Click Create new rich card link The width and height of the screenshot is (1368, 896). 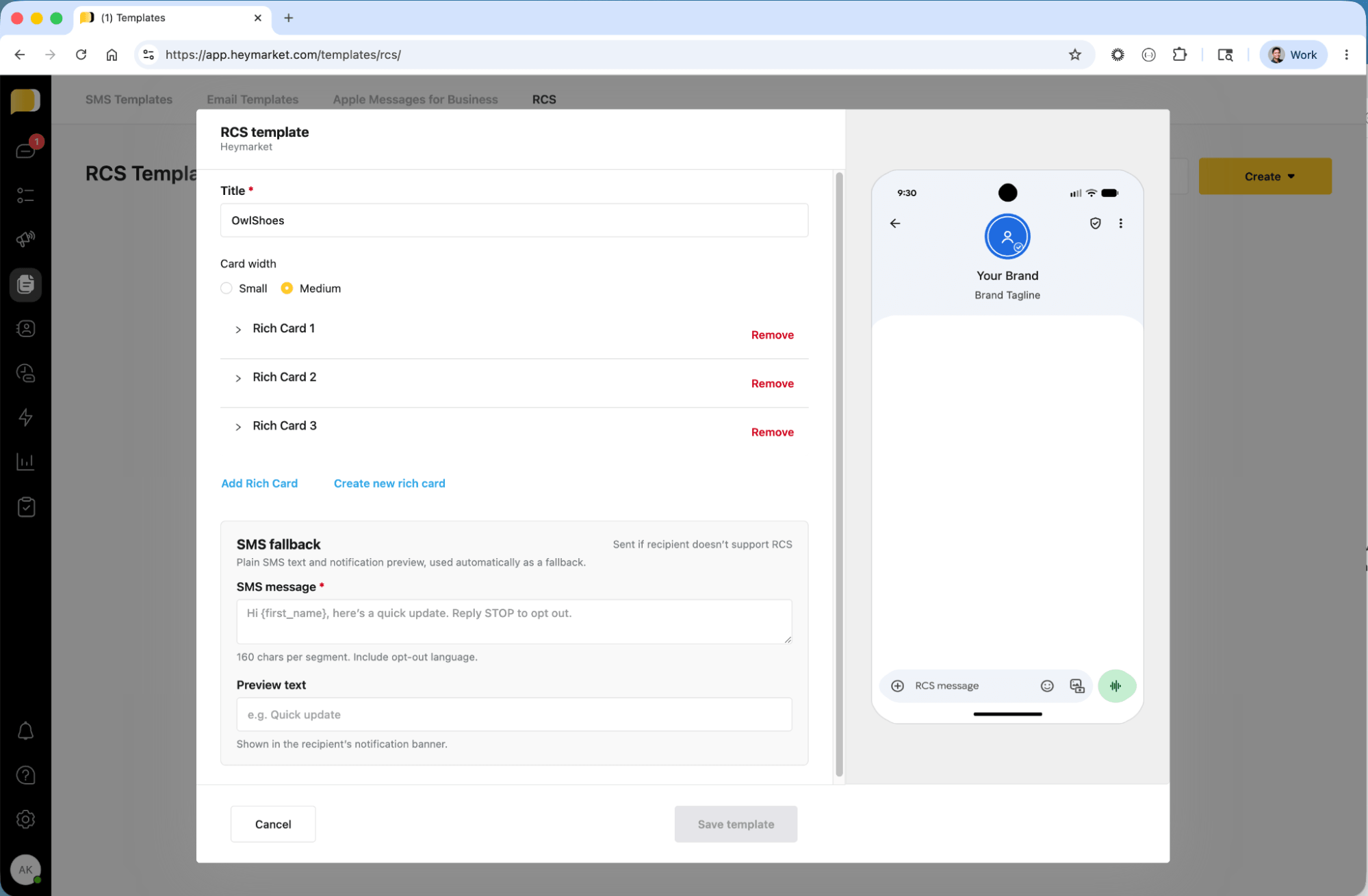click(x=389, y=483)
